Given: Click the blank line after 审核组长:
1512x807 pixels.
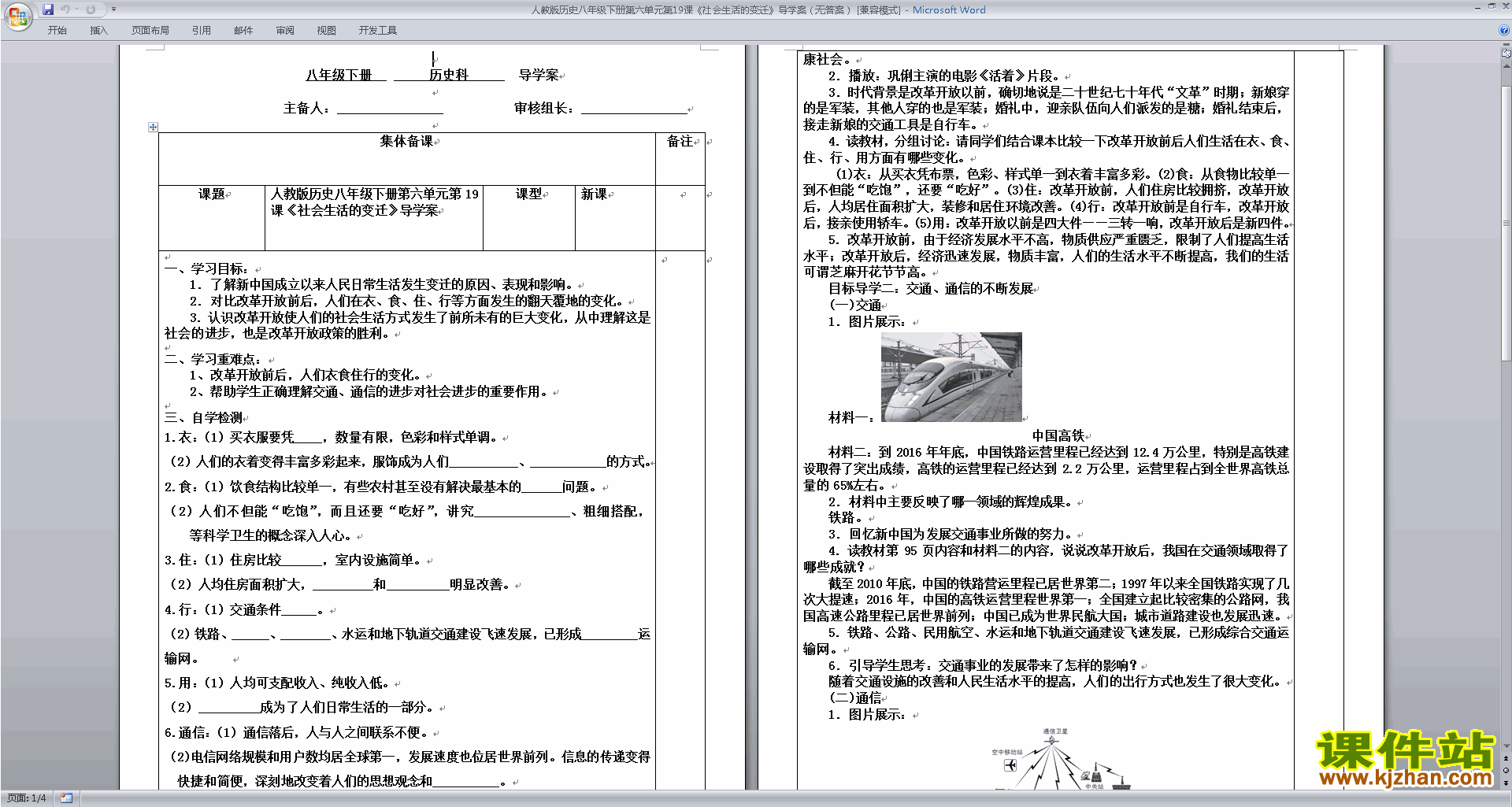Looking at the screenshot, I should click(634, 109).
